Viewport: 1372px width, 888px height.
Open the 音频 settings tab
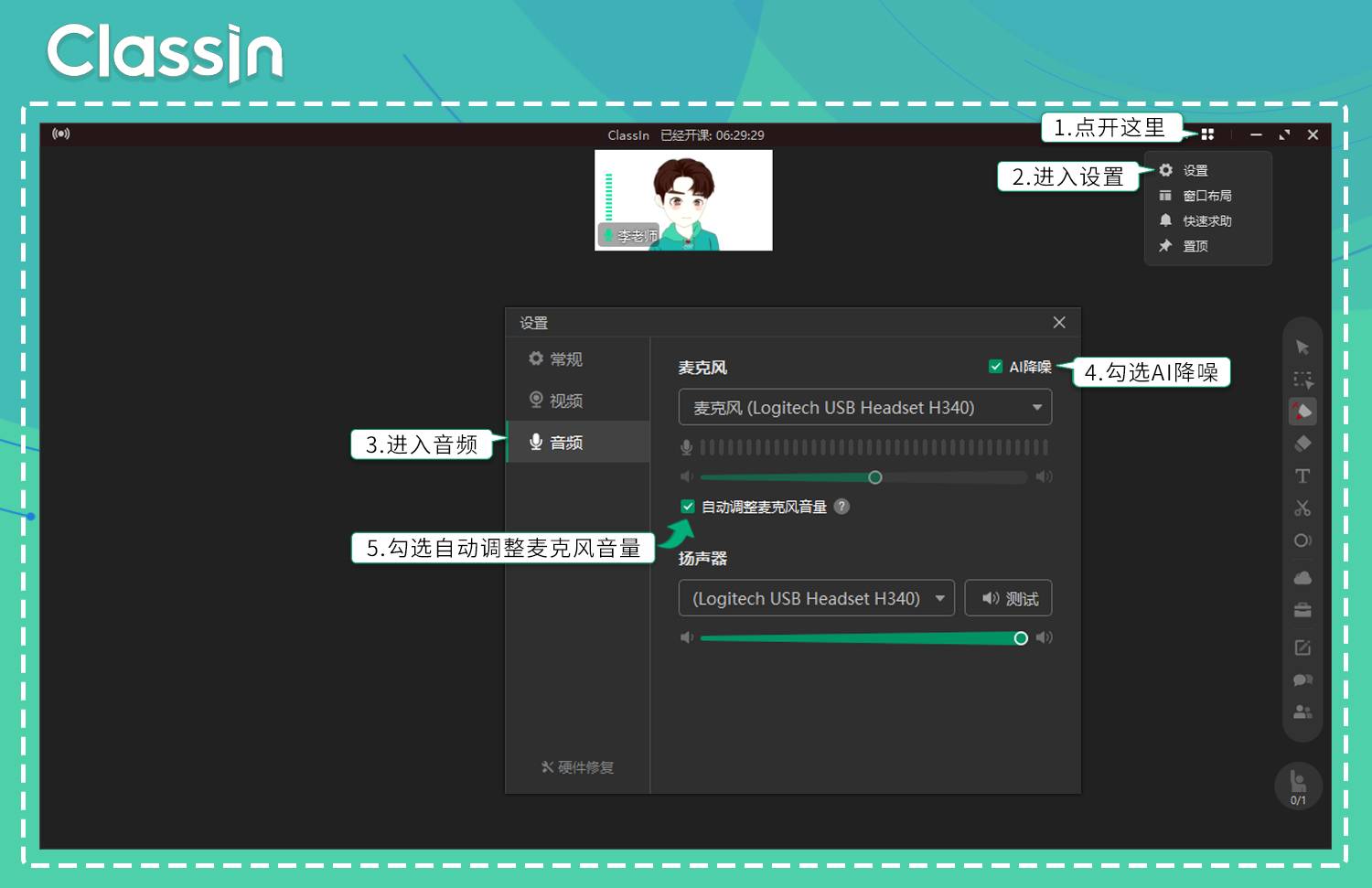(577, 443)
